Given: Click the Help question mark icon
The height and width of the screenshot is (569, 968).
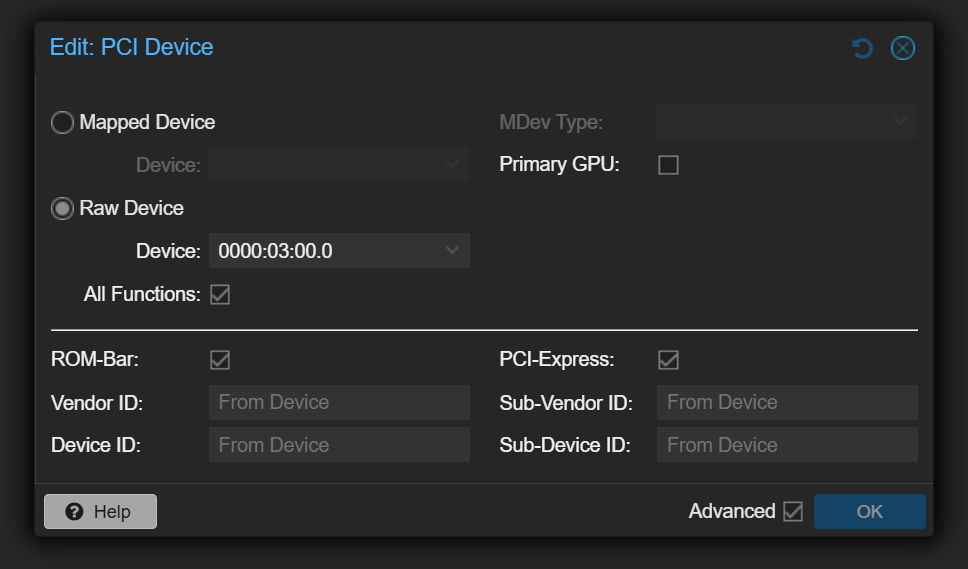Looking at the screenshot, I should coord(73,512).
